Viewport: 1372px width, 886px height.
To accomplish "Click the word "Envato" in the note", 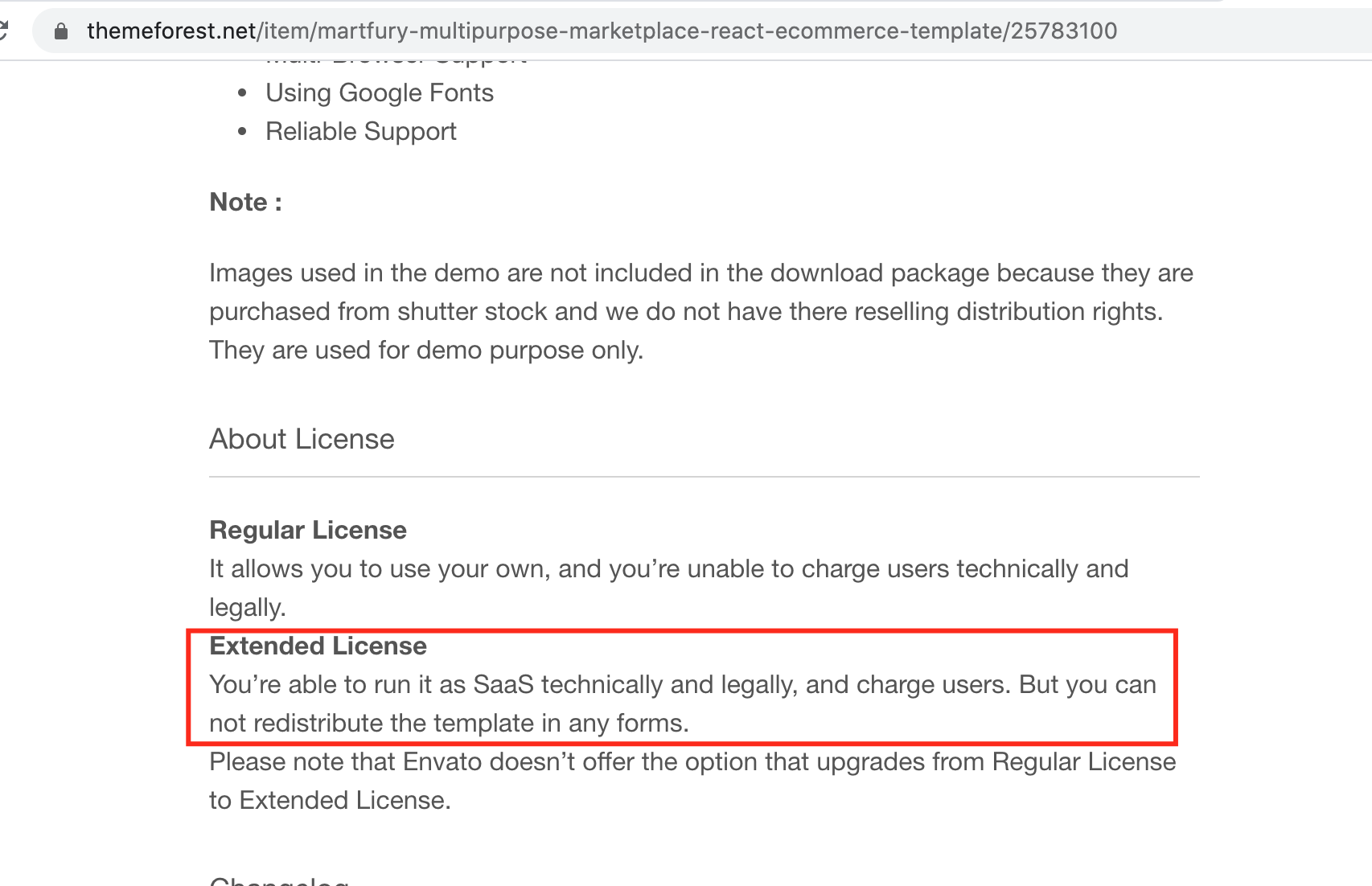I will 441,762.
